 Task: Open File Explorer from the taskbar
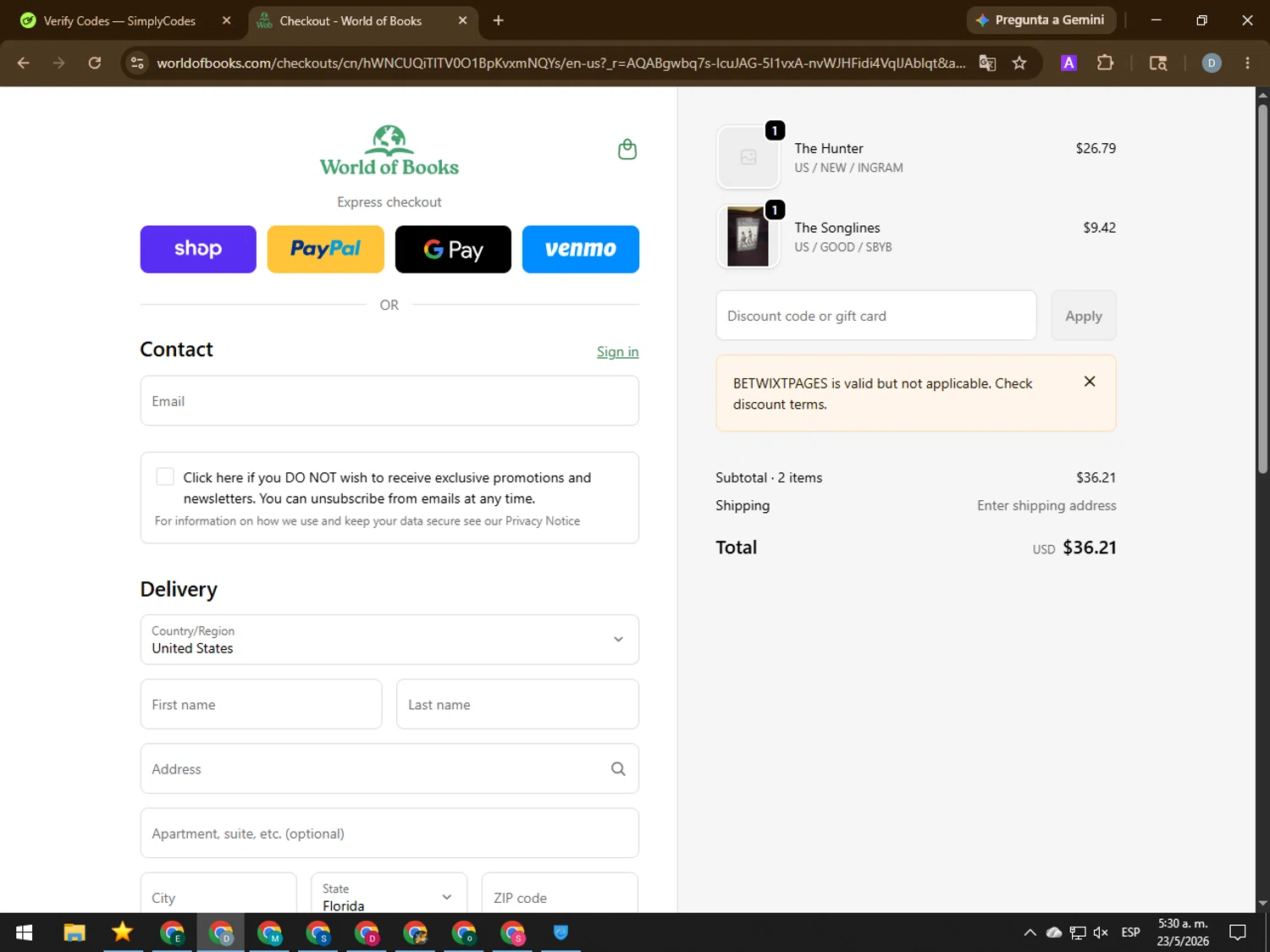75,933
